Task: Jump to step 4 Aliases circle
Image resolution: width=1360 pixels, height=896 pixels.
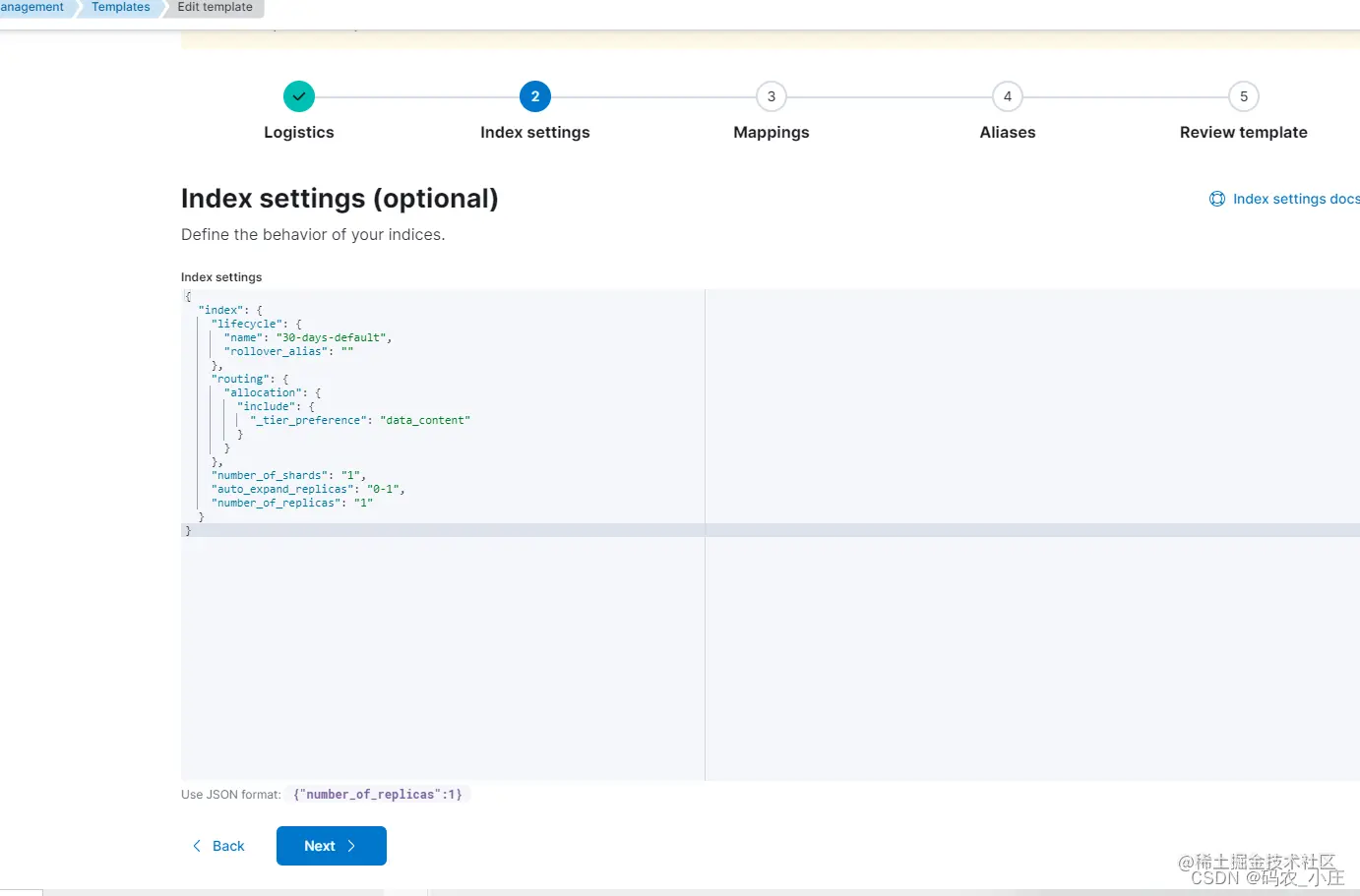Action: point(1008,96)
